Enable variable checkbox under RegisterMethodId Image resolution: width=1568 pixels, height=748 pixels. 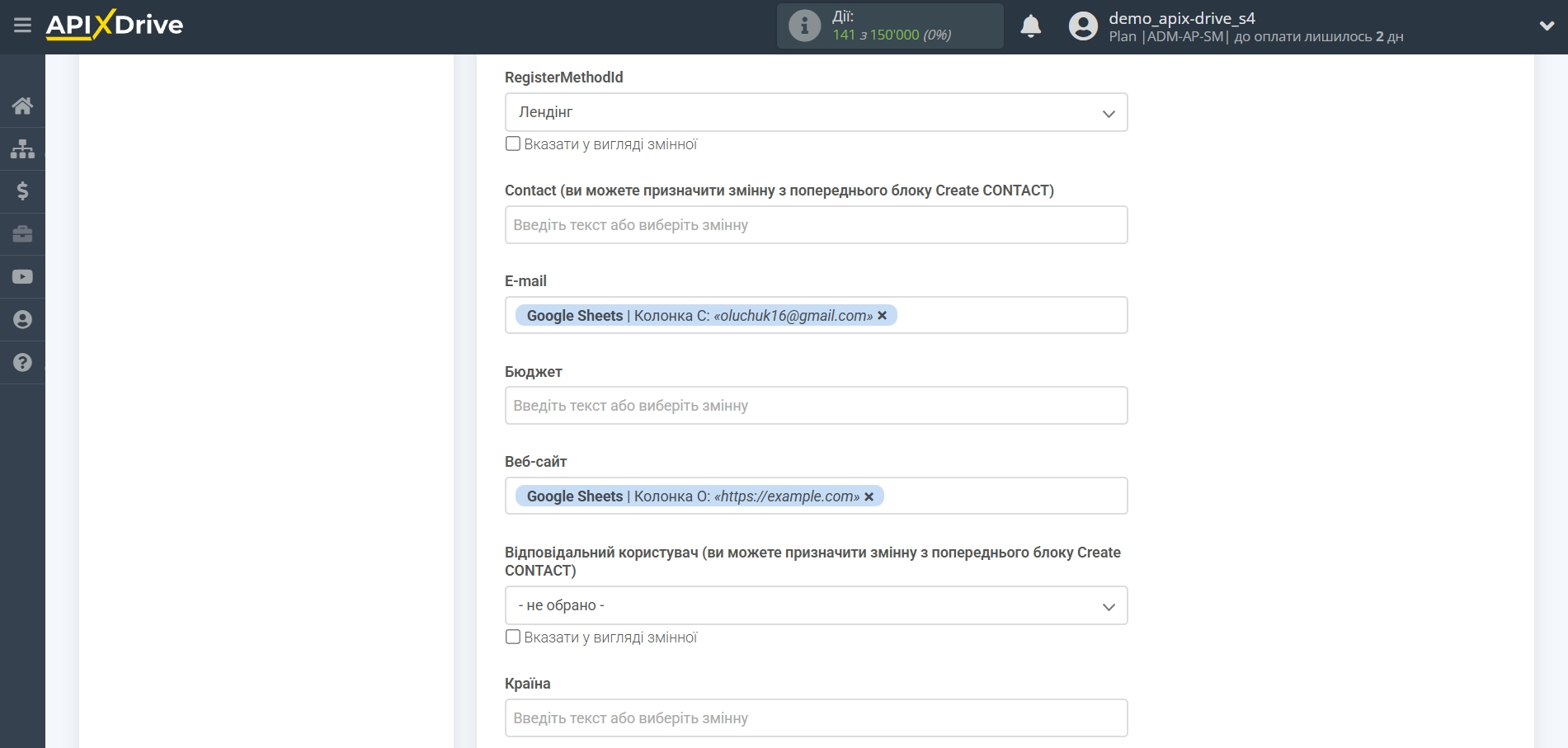(513, 144)
